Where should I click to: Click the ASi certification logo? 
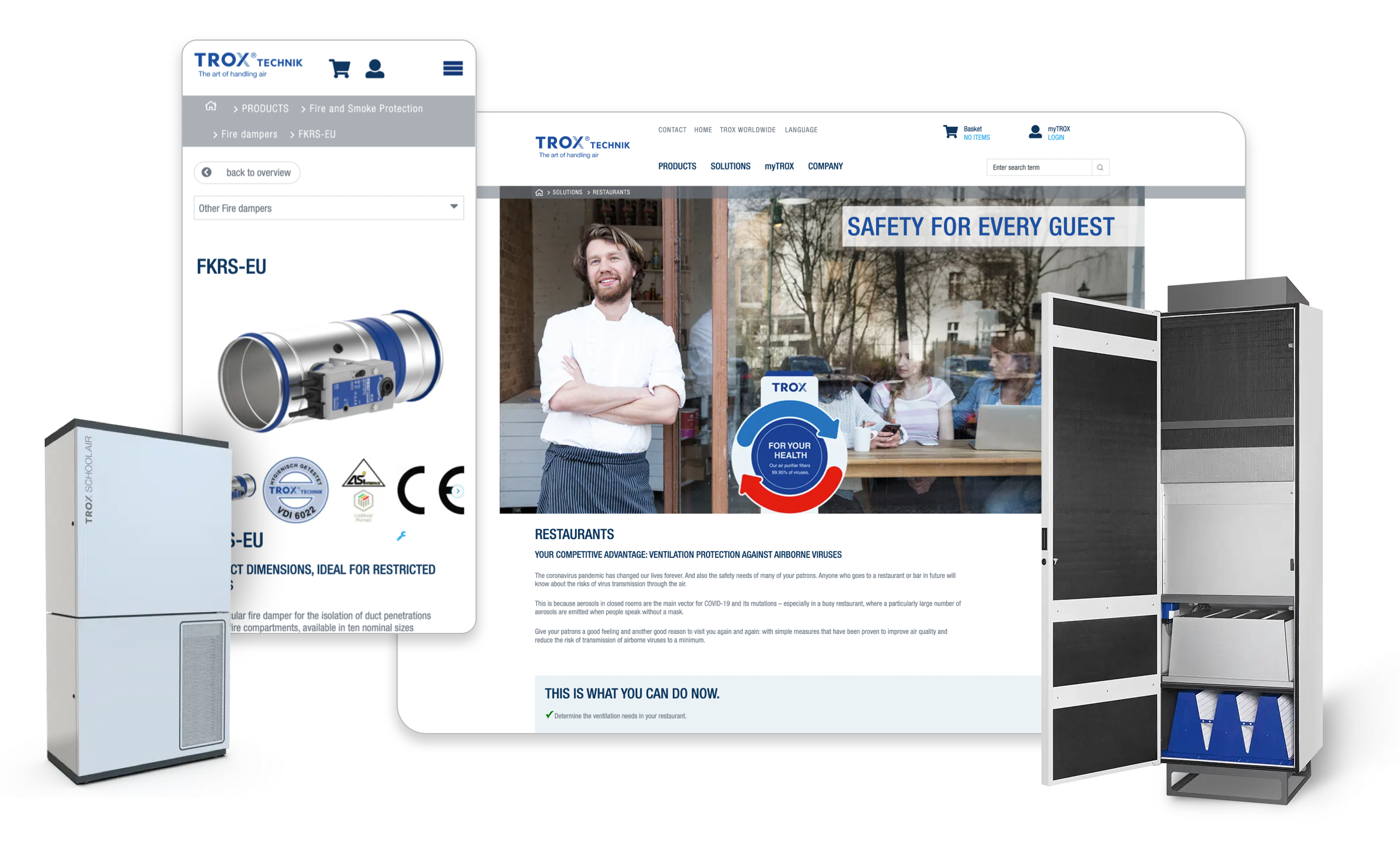[x=364, y=474]
